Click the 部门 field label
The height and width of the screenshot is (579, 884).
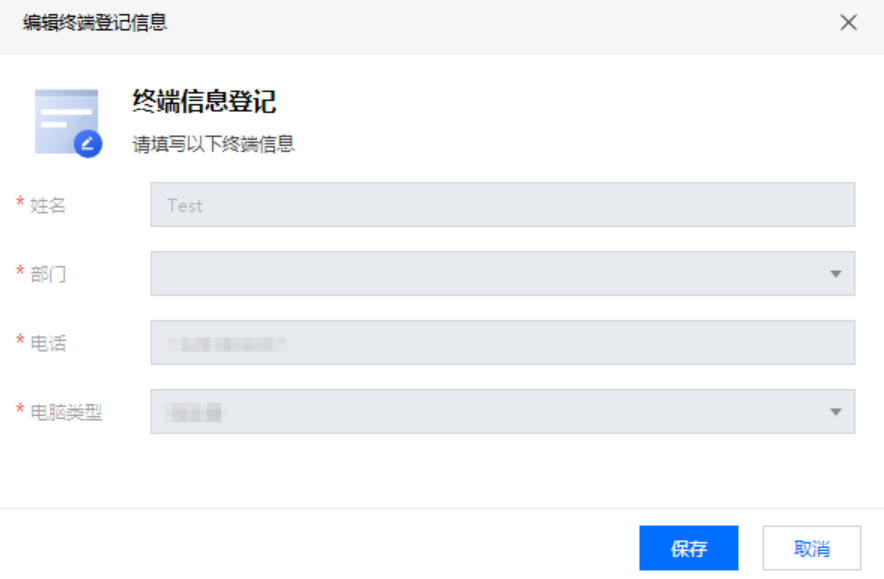click(x=48, y=275)
